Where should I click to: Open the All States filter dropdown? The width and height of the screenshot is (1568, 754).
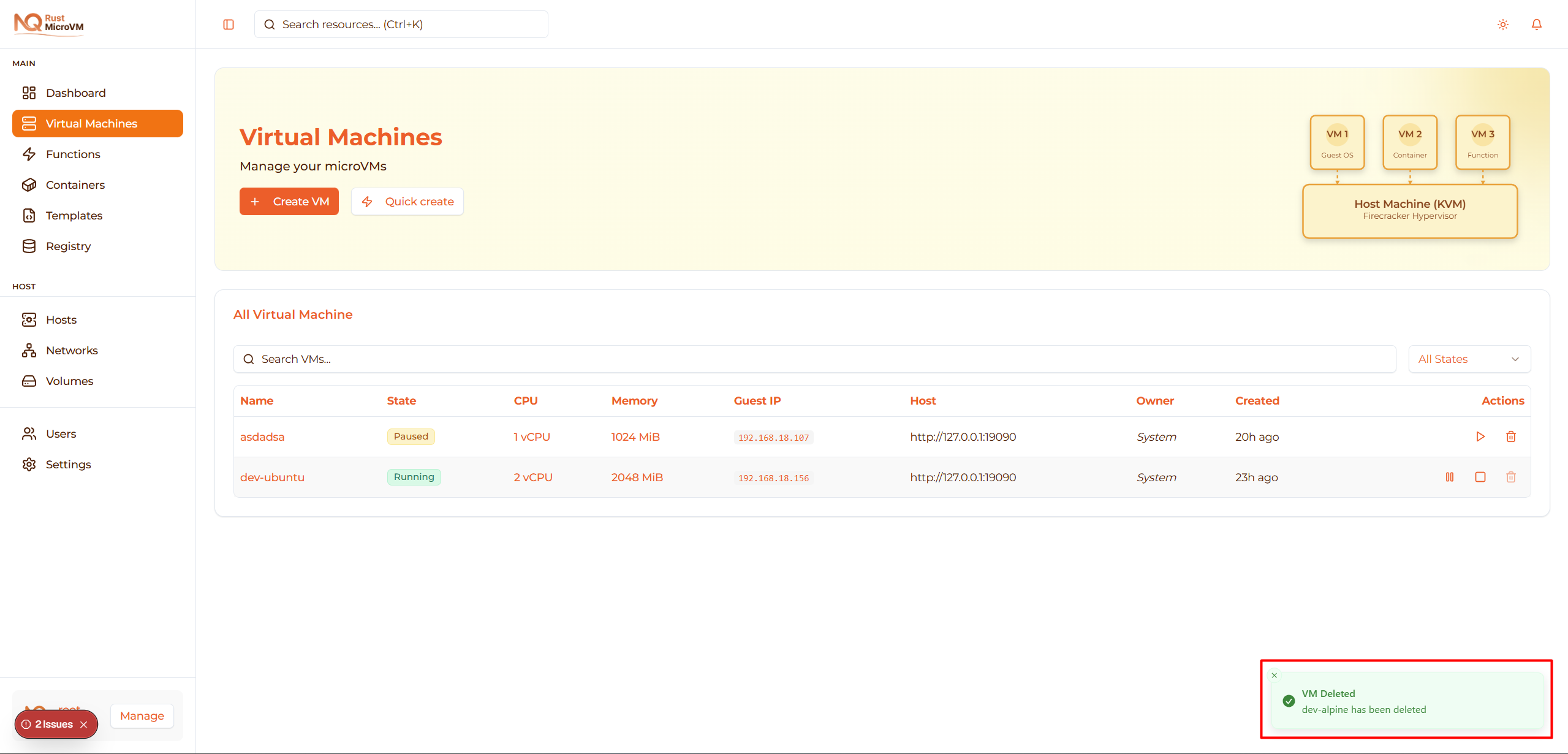[x=1469, y=359]
